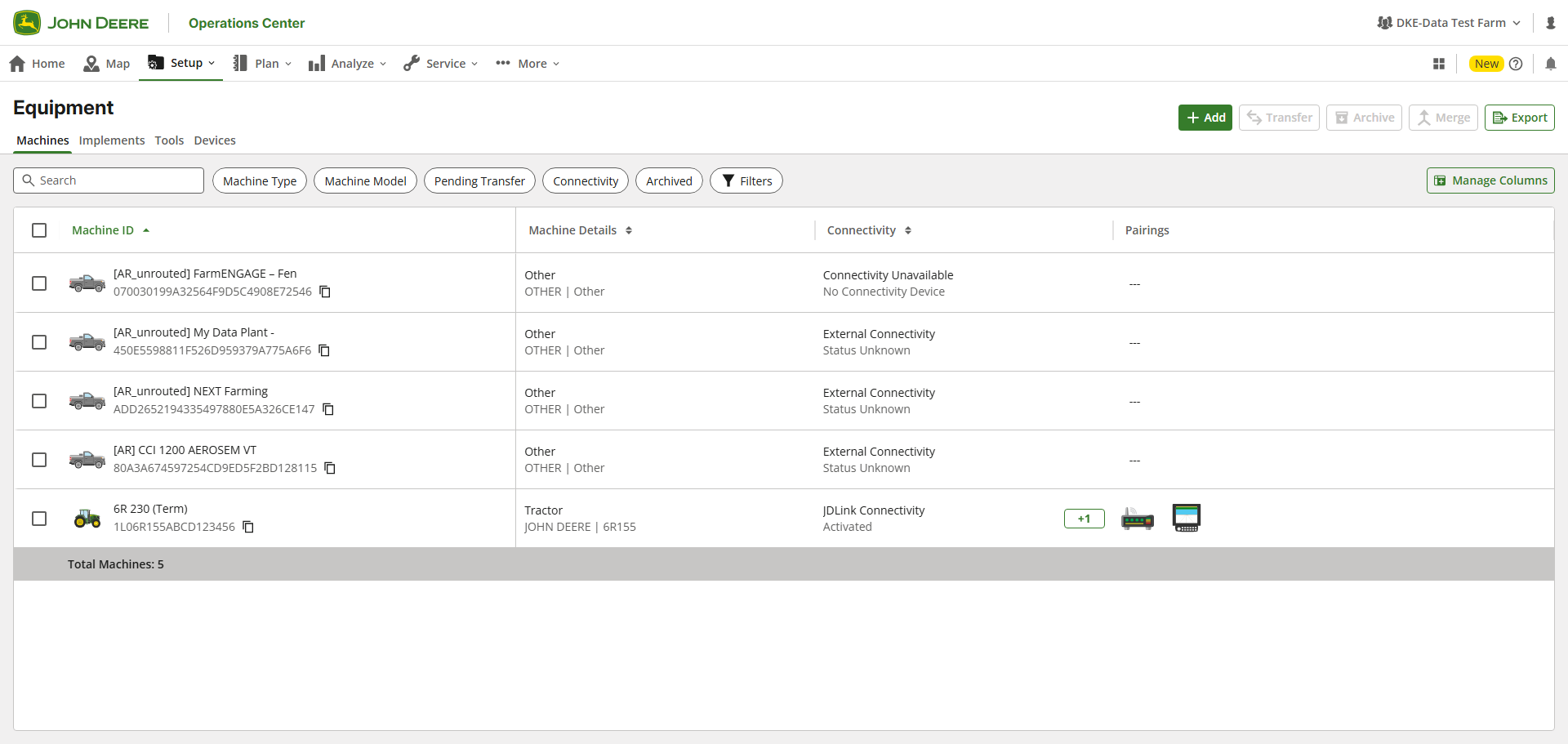The image size is (1568, 744).
Task: Switch to the Machines tab
Action: [42, 140]
